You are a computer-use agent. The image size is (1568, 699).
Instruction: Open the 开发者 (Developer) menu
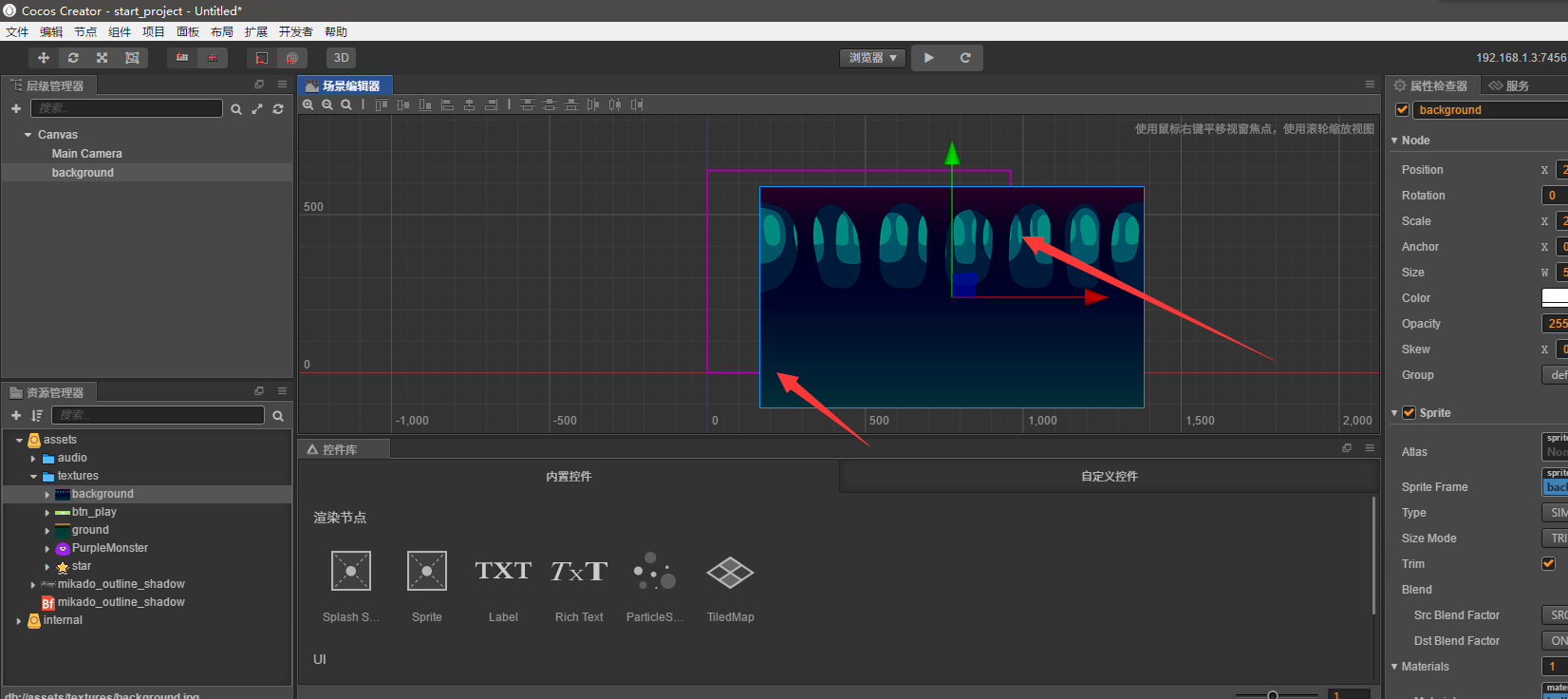point(296,31)
